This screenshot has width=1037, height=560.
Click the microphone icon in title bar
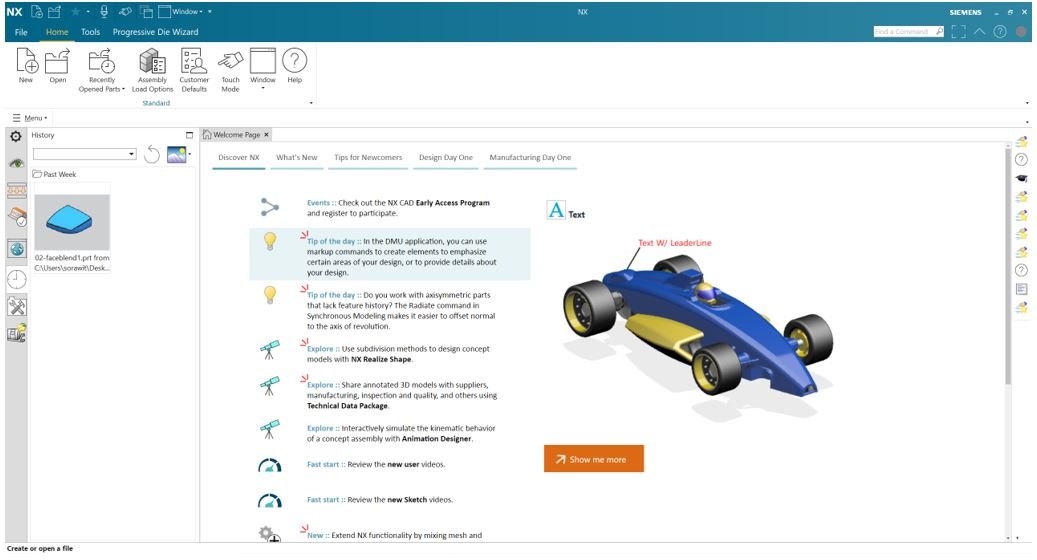[104, 11]
